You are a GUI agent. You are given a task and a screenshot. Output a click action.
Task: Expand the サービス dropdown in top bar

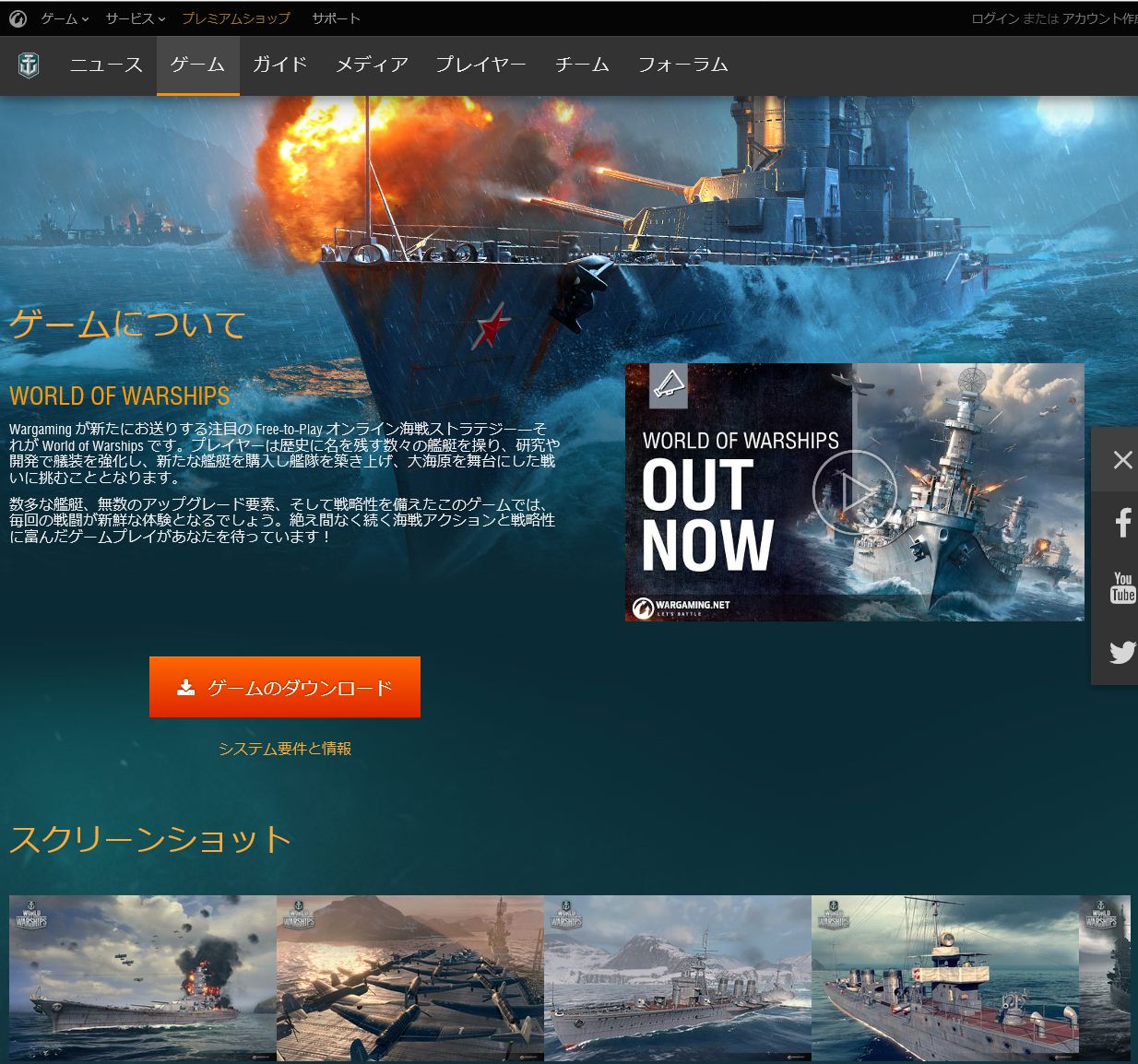136,18
